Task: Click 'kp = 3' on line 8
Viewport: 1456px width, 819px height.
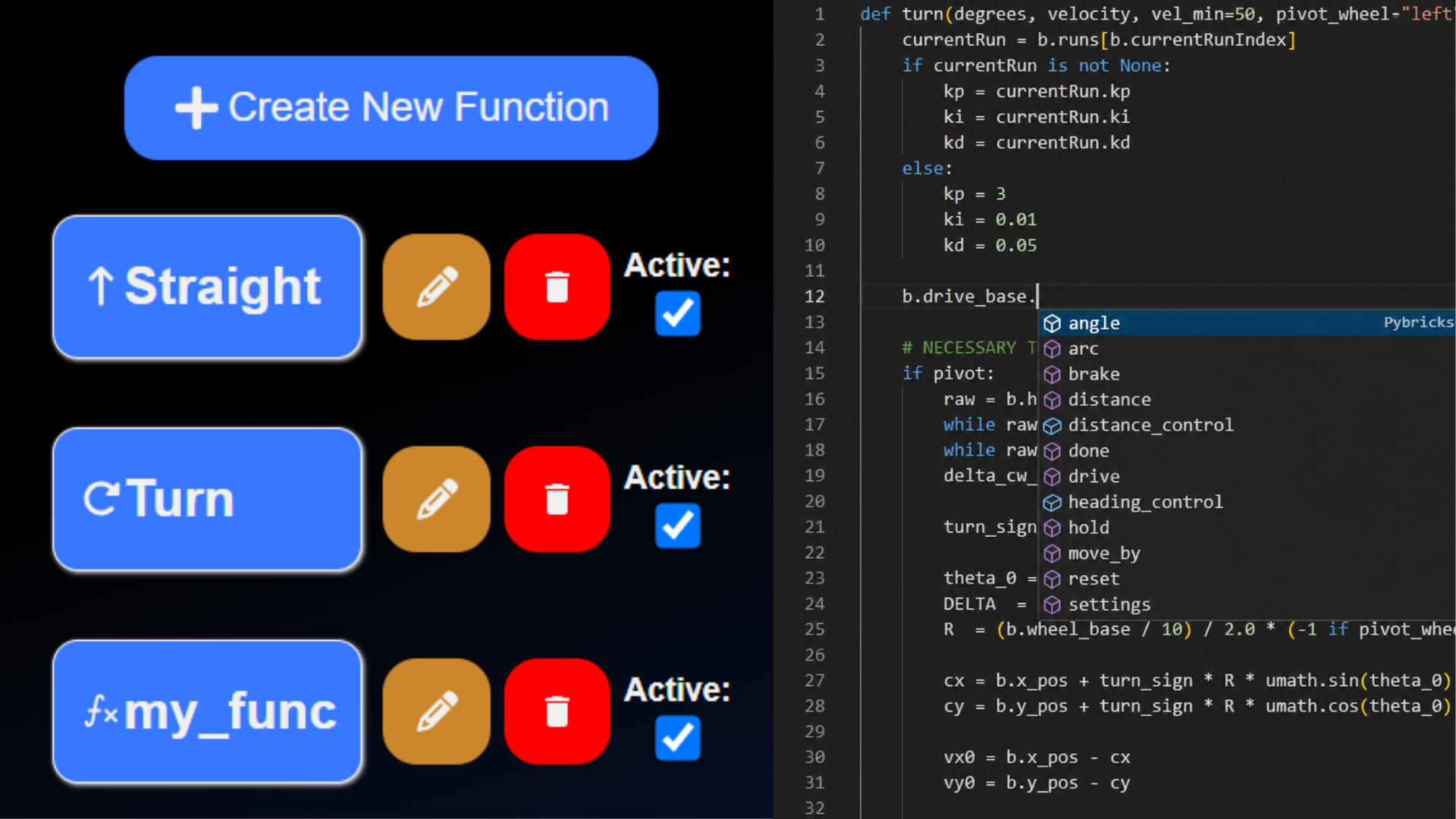Action: tap(974, 194)
